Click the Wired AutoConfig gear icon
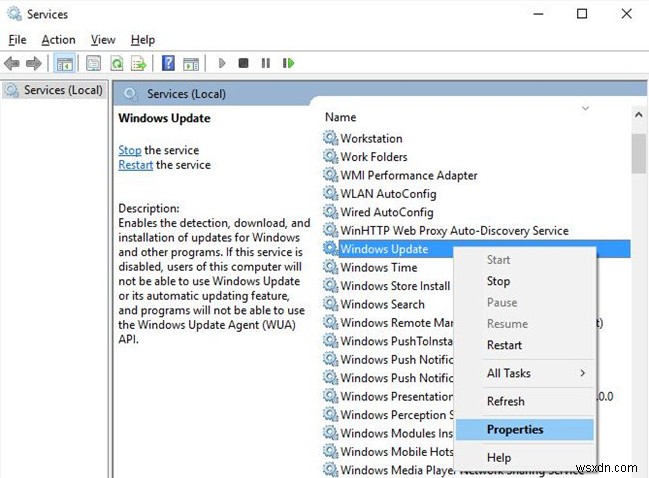 [x=330, y=211]
